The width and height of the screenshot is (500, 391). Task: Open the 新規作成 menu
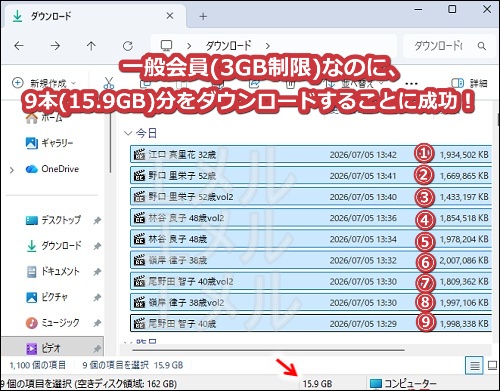click(x=44, y=83)
